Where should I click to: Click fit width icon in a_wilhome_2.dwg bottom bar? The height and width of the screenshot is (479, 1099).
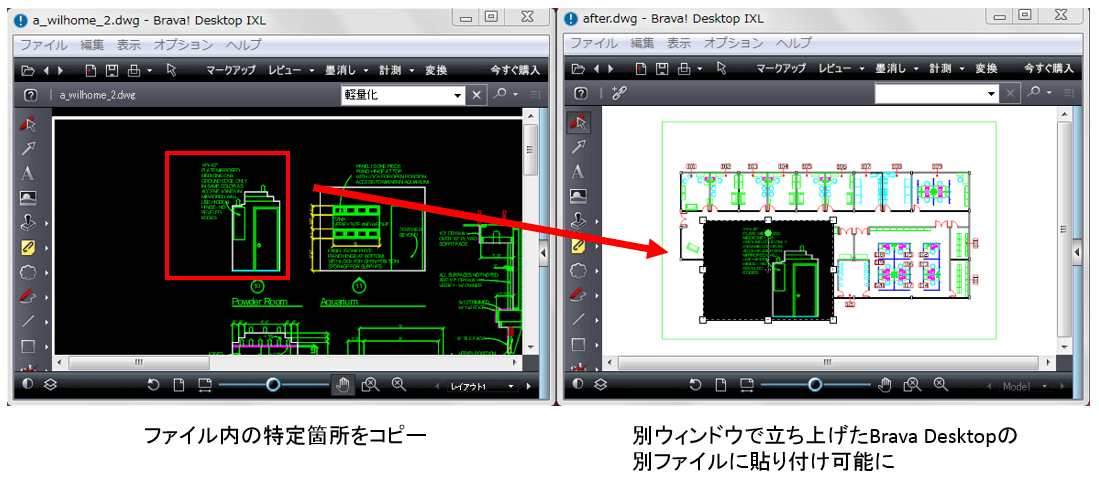204,385
